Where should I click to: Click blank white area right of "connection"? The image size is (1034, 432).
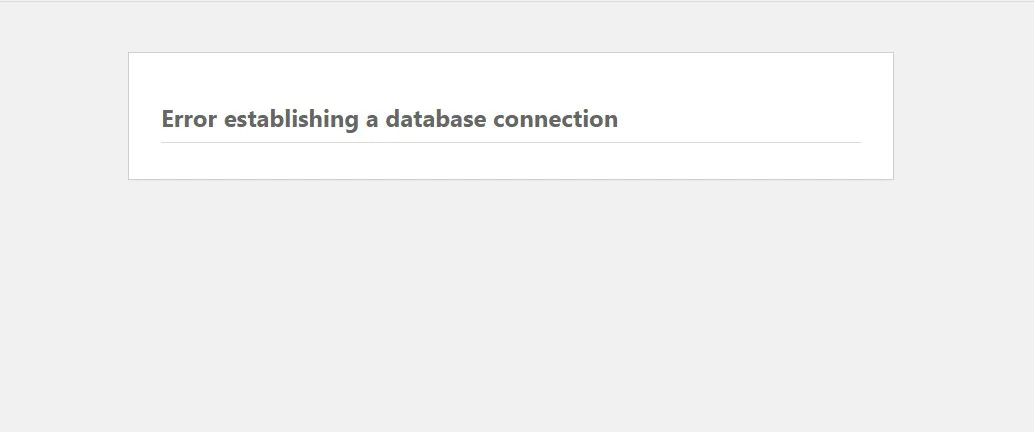pos(740,119)
